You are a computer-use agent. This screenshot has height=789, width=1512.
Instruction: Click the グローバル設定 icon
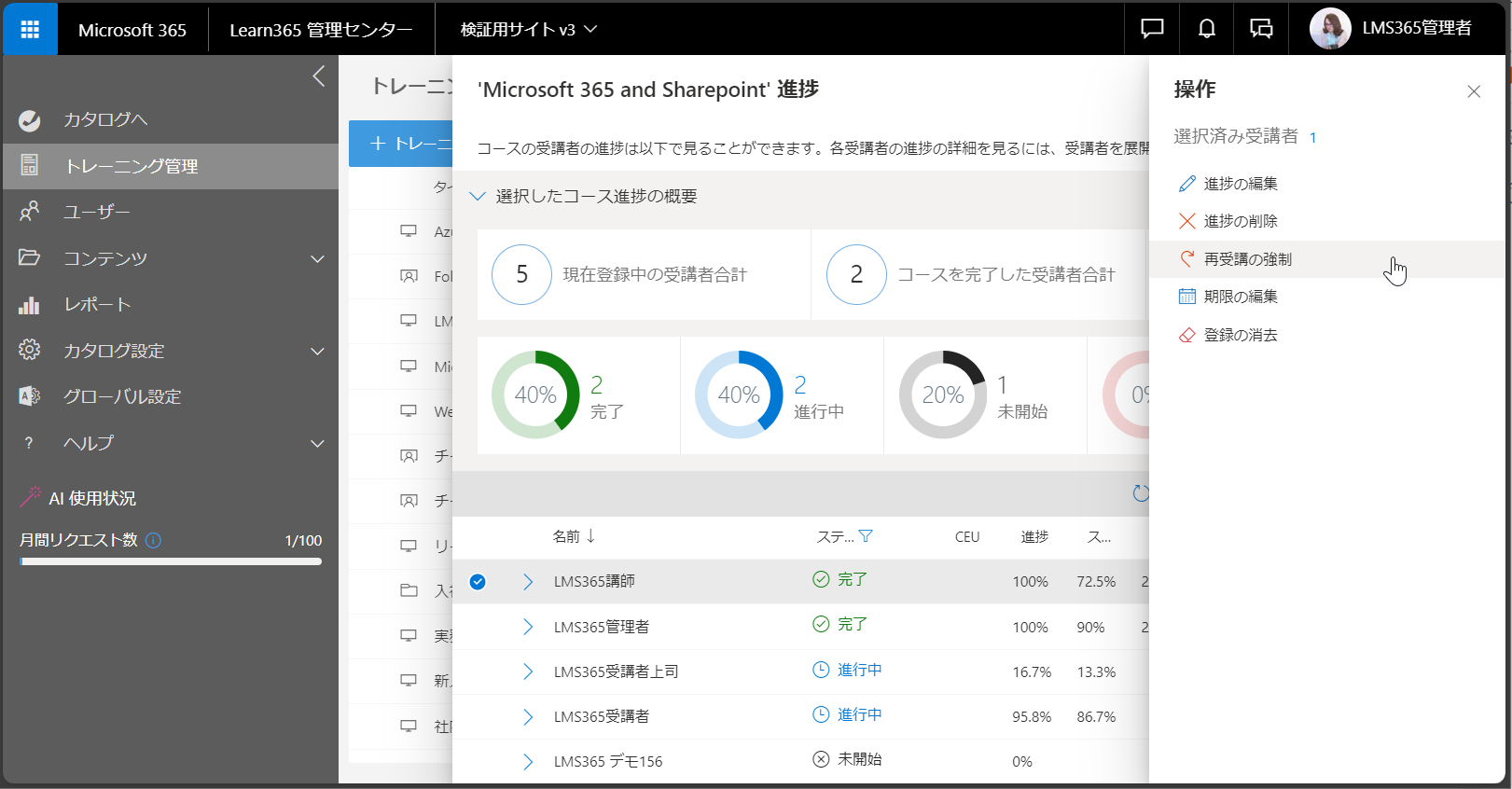pyautogui.click(x=30, y=396)
